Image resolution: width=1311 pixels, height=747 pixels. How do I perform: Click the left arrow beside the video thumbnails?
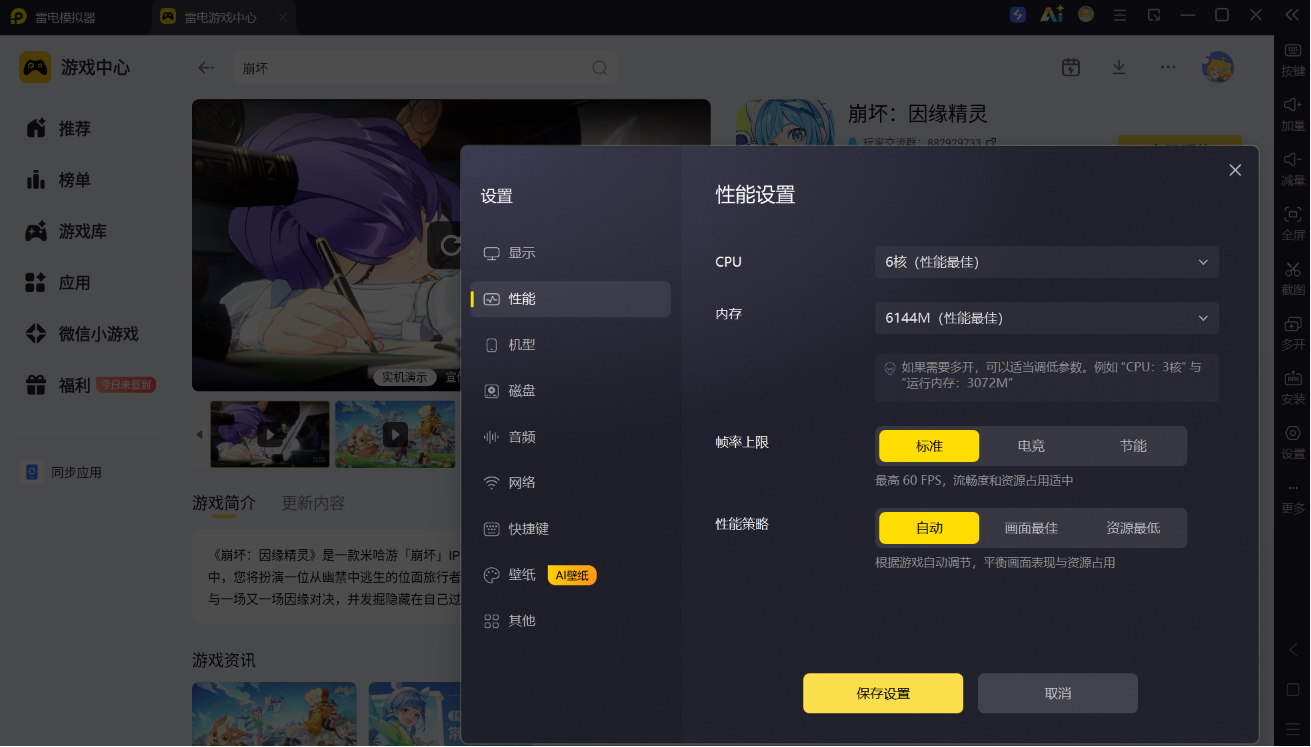pos(199,435)
